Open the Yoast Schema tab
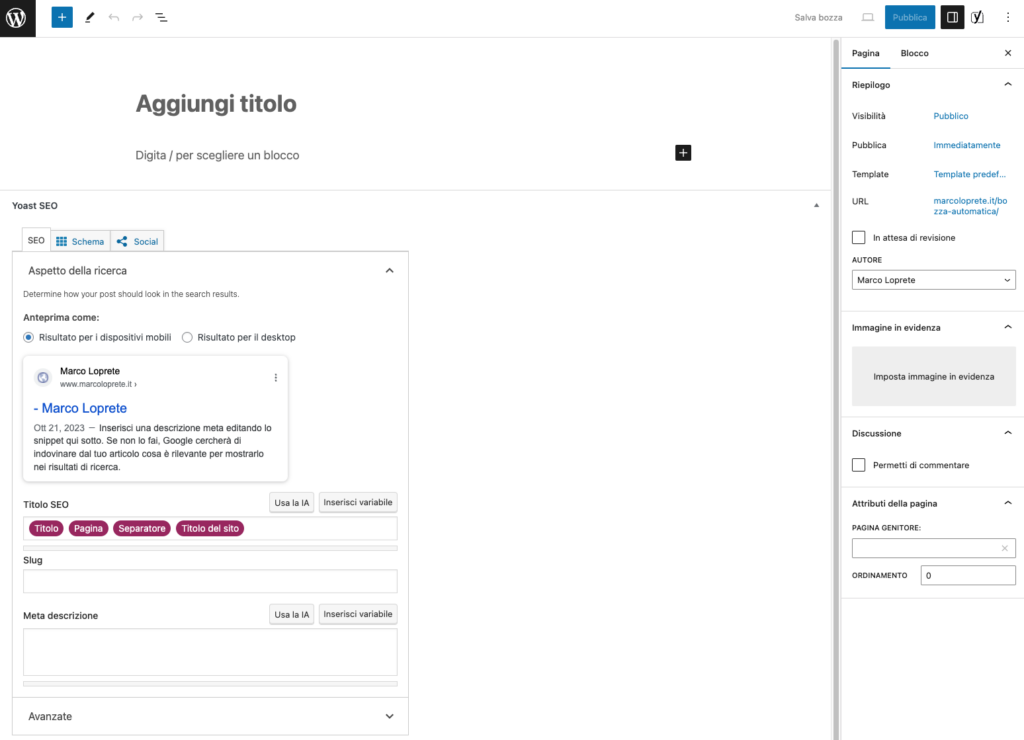The height and width of the screenshot is (740, 1024). (x=80, y=241)
